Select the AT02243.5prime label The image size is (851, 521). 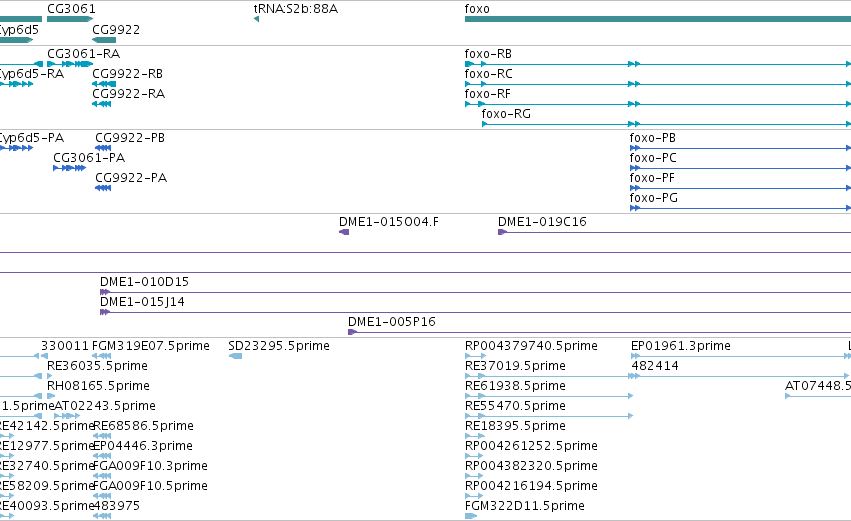click(x=105, y=406)
